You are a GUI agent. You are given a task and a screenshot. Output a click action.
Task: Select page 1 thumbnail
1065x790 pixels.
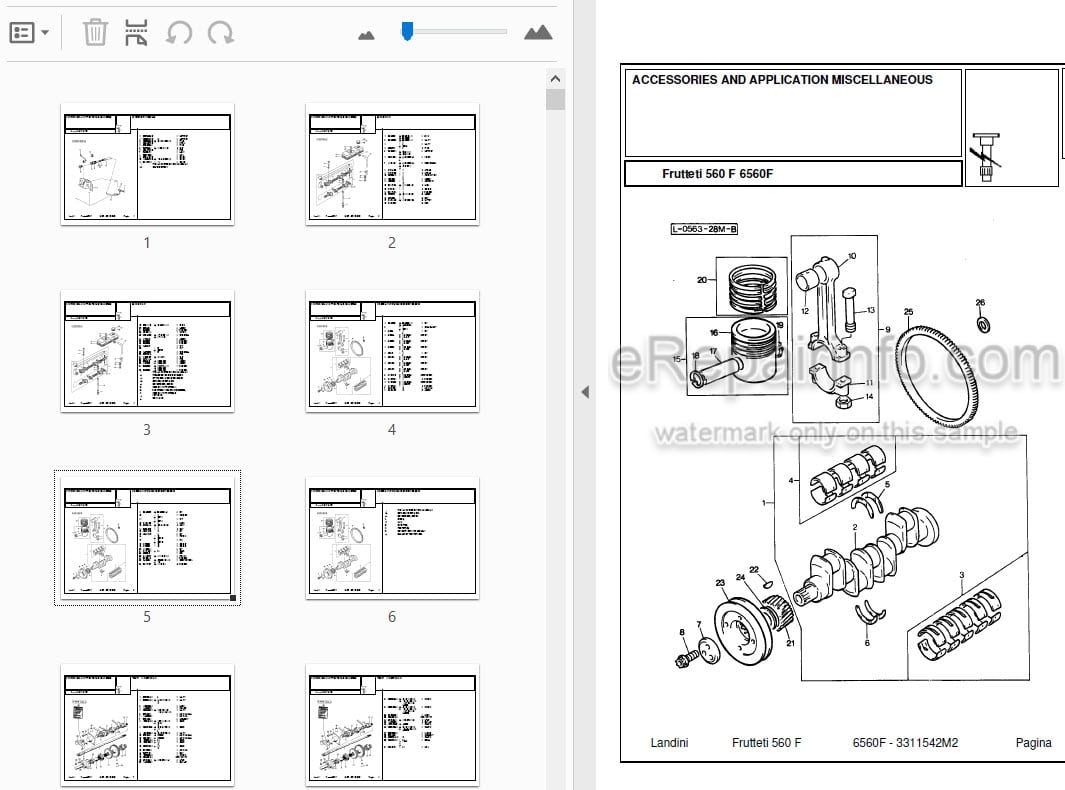pyautogui.click(x=147, y=164)
